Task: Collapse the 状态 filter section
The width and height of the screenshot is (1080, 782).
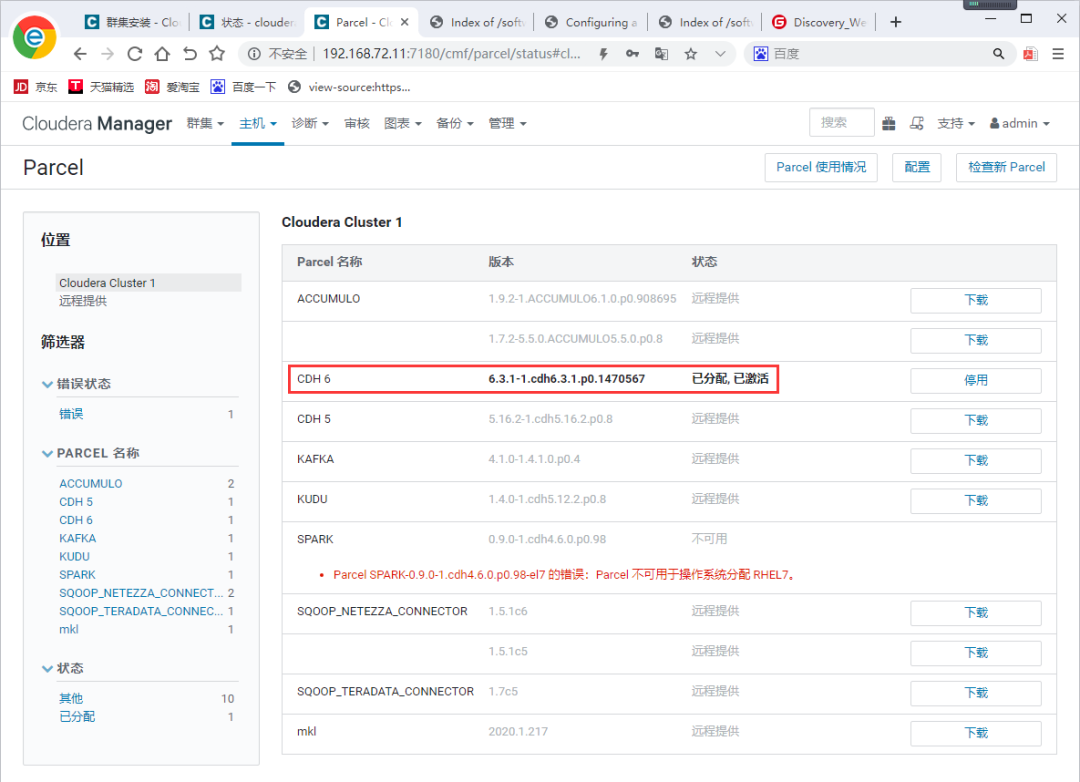Action: (x=63, y=668)
